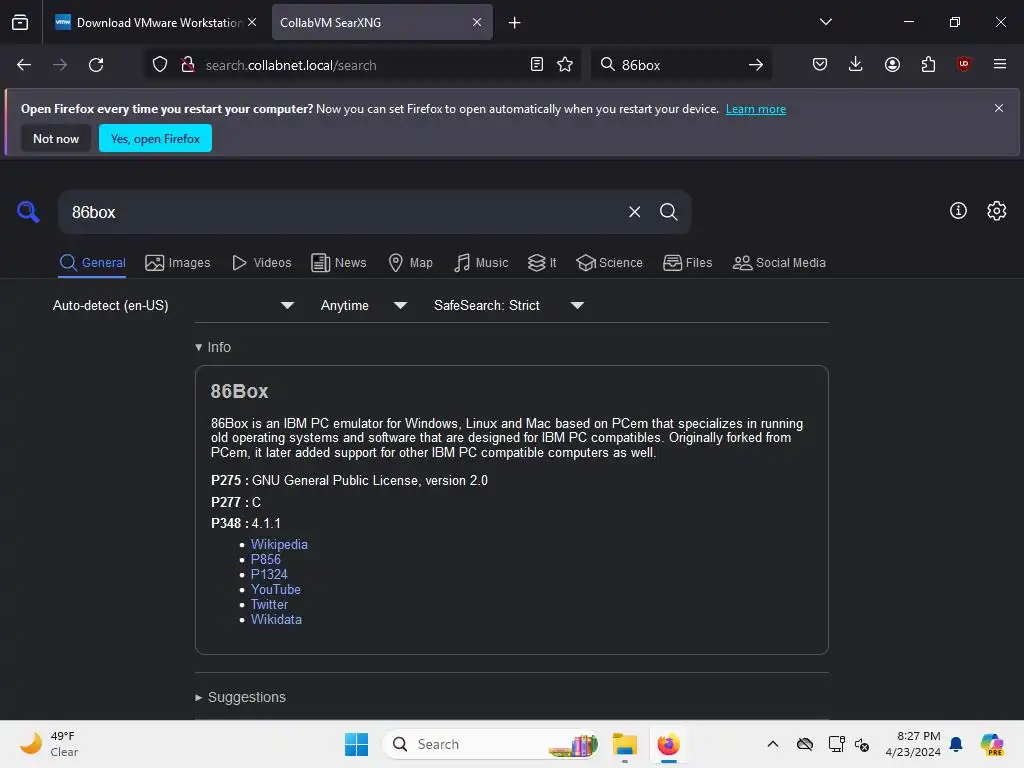Open uBlock Origin extension icon
The height and width of the screenshot is (768, 1024).
[x=963, y=64]
